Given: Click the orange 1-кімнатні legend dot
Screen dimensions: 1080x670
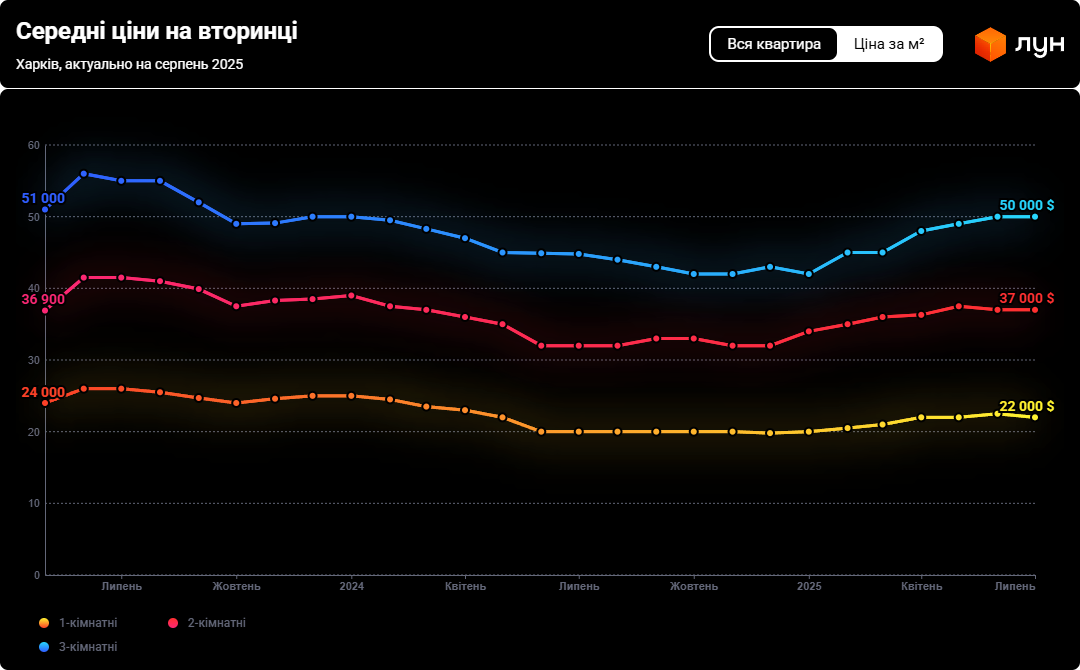Looking at the screenshot, I should 44,623.
